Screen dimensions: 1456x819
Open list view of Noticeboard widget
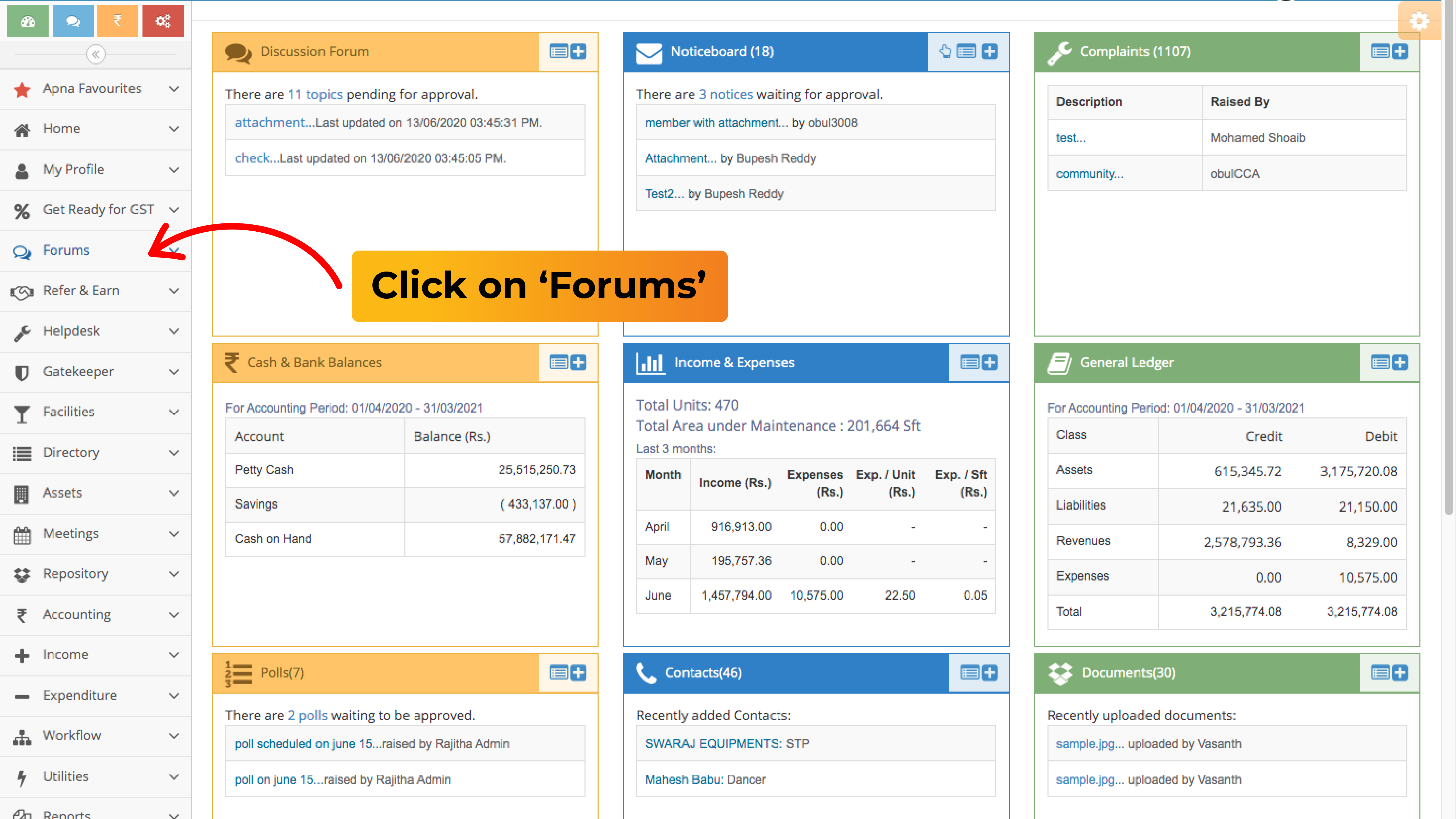pos(966,52)
